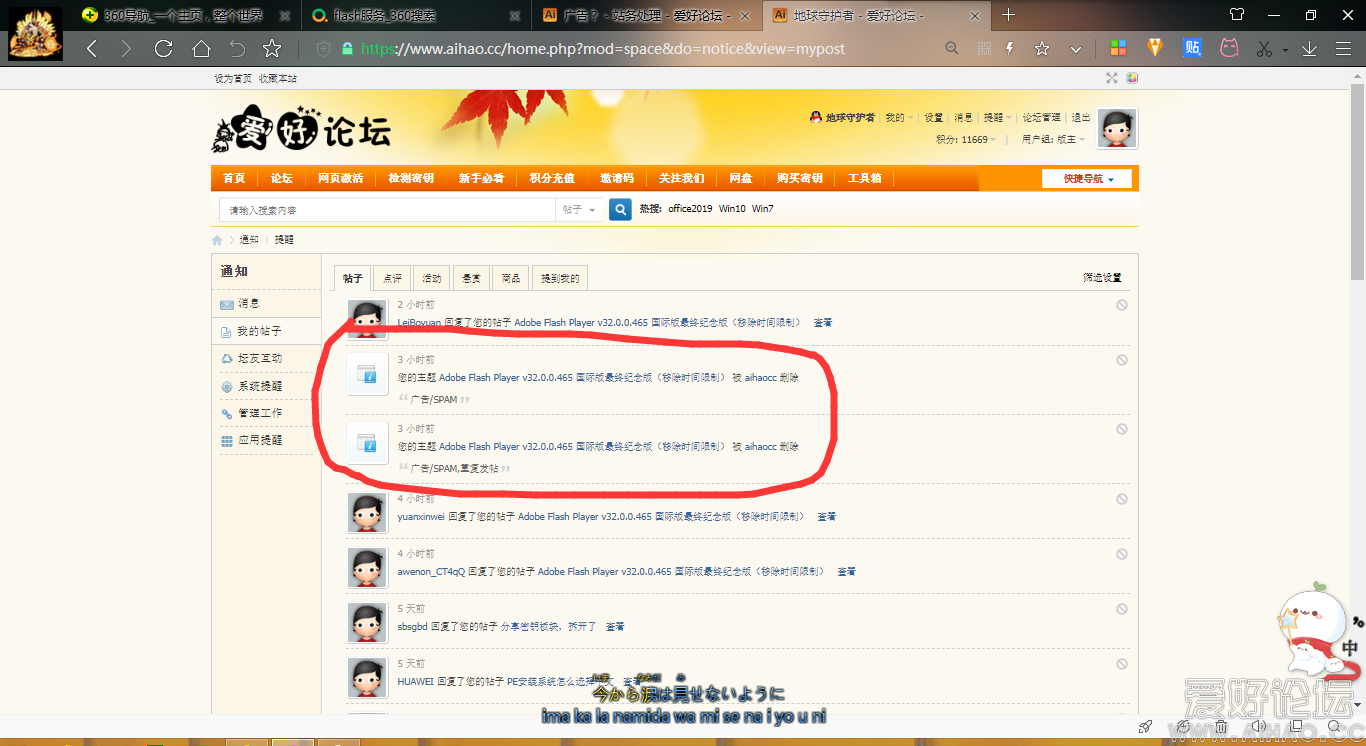Toggle ignore on the yuanxinwei reply notification
1366x746 pixels.
1121,498
